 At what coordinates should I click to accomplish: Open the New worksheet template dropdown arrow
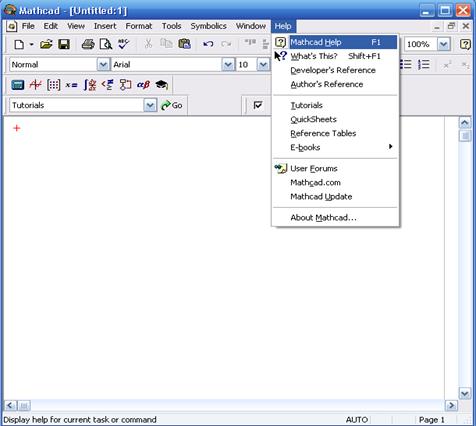[31, 44]
